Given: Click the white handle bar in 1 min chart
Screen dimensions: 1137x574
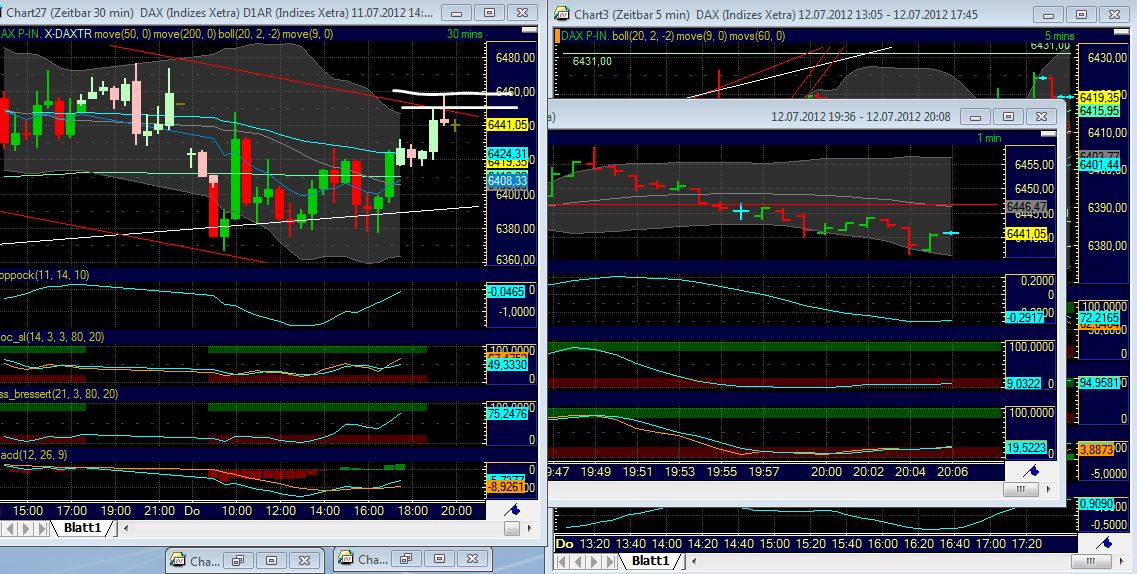Looking at the screenshot, I should 1049,134.
